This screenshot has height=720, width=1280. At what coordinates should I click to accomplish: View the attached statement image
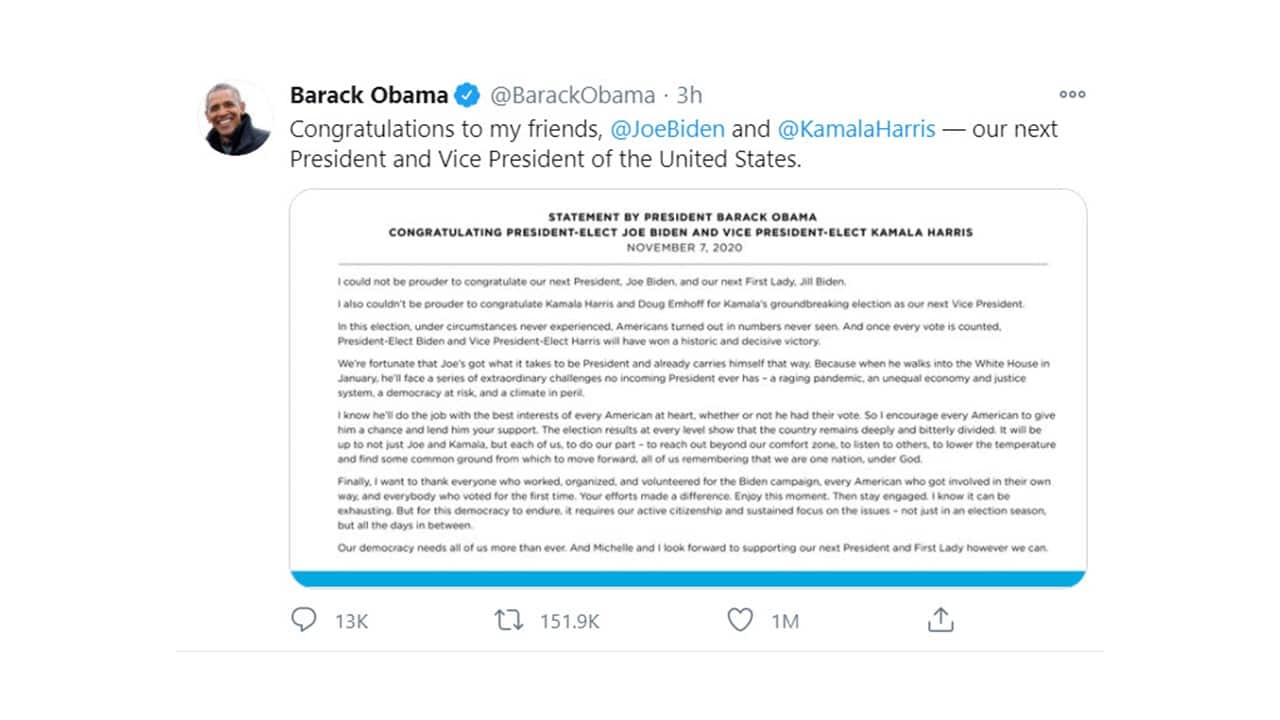point(687,390)
